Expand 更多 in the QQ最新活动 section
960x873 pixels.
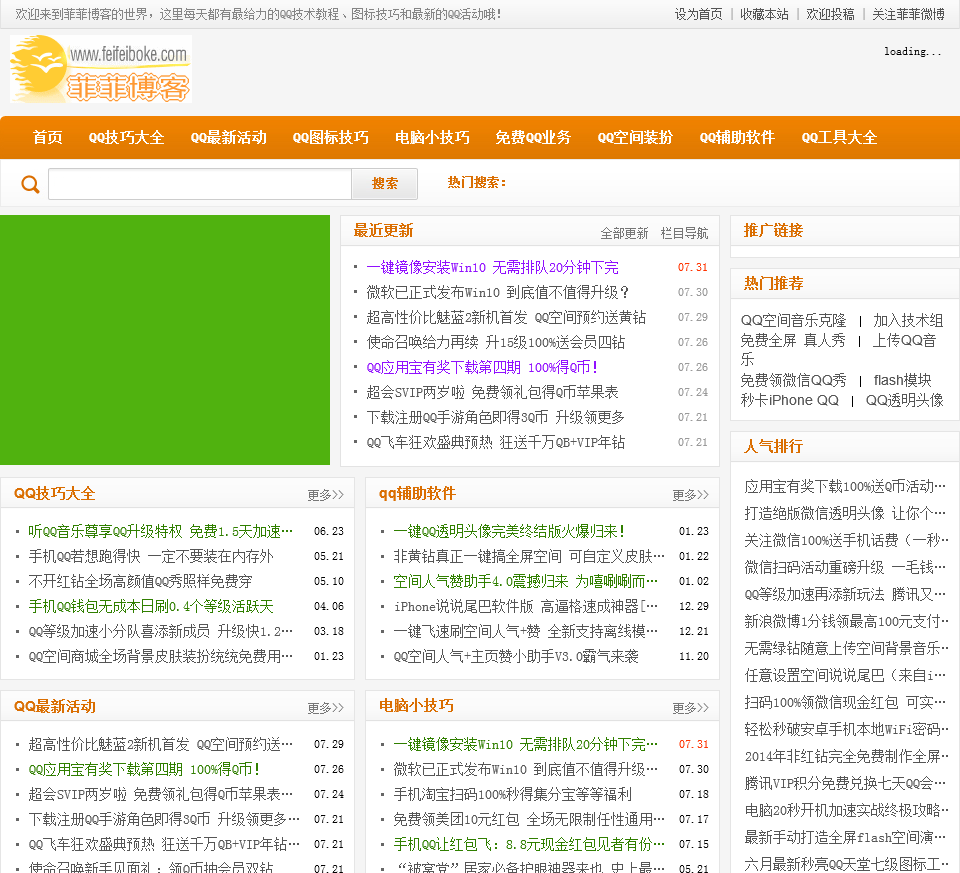[x=325, y=708]
